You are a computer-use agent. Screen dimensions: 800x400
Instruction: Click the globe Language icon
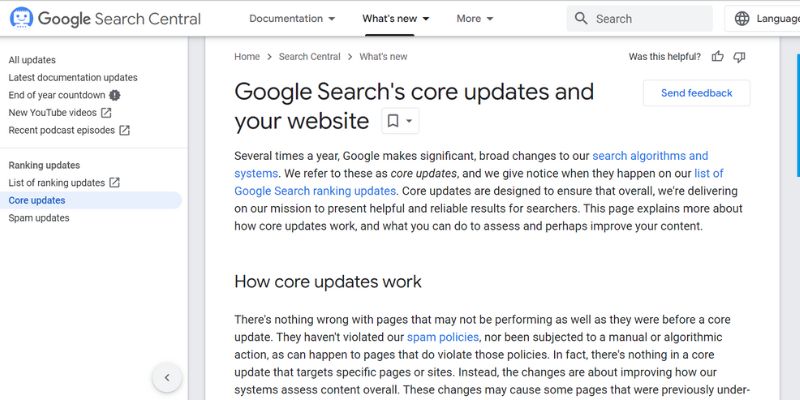click(742, 19)
